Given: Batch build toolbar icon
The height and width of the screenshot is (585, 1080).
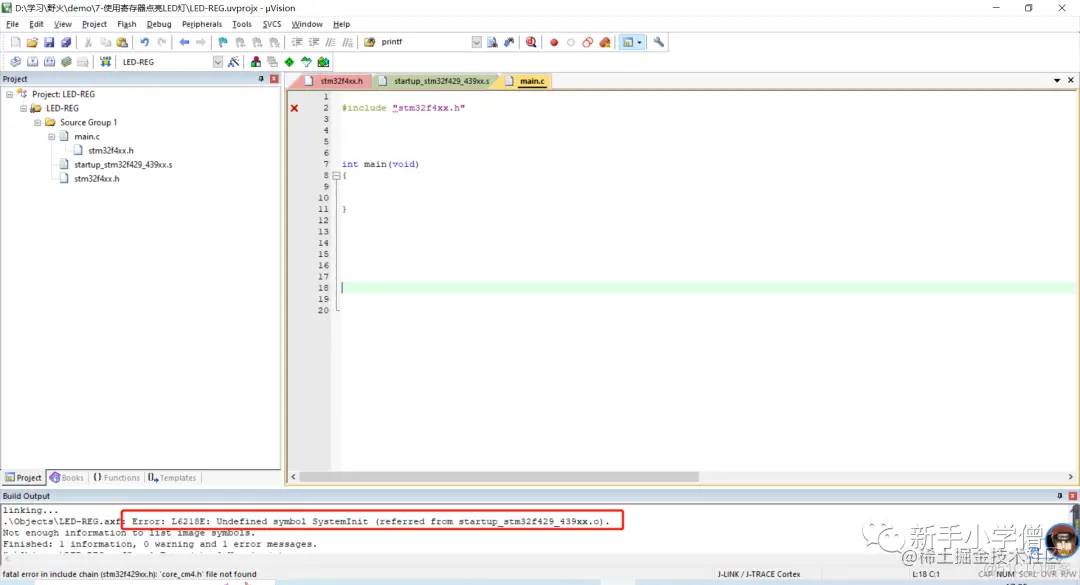Looking at the screenshot, I should coord(66,62).
